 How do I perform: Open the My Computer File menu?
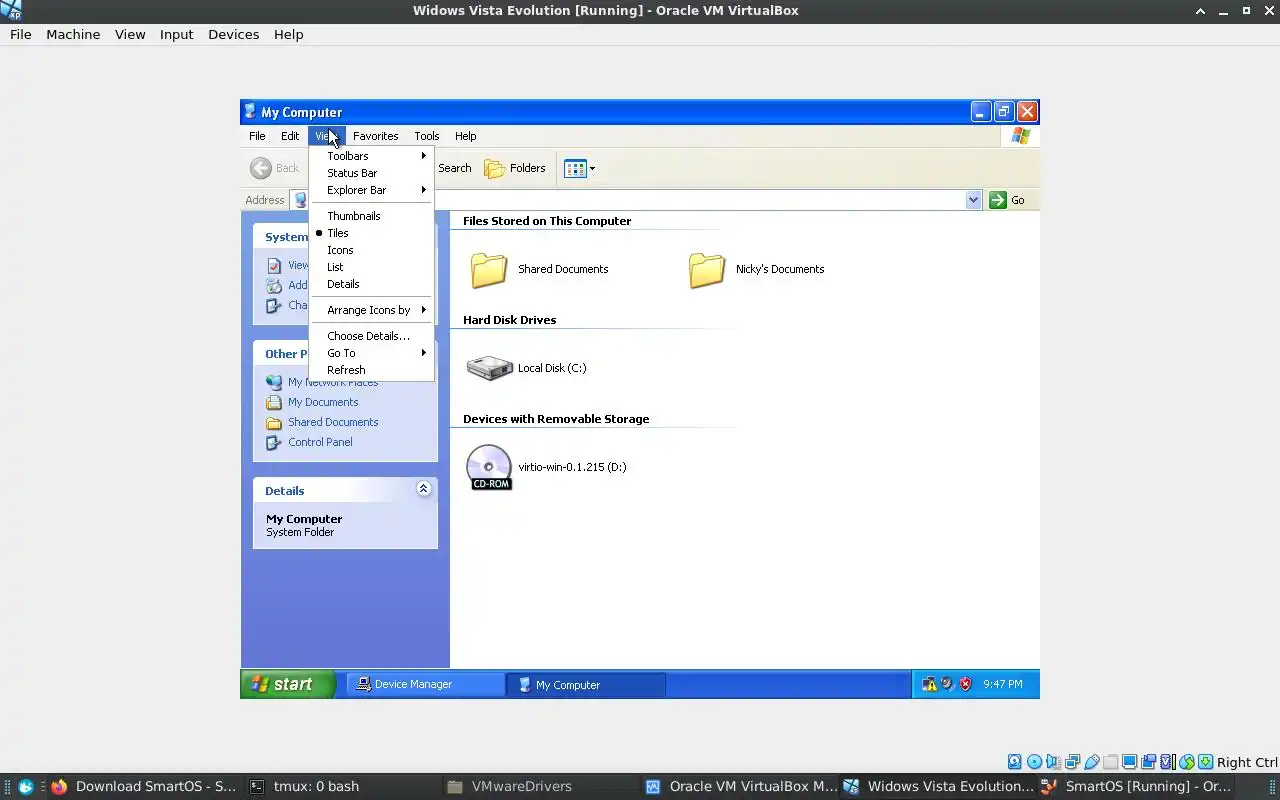pos(257,136)
